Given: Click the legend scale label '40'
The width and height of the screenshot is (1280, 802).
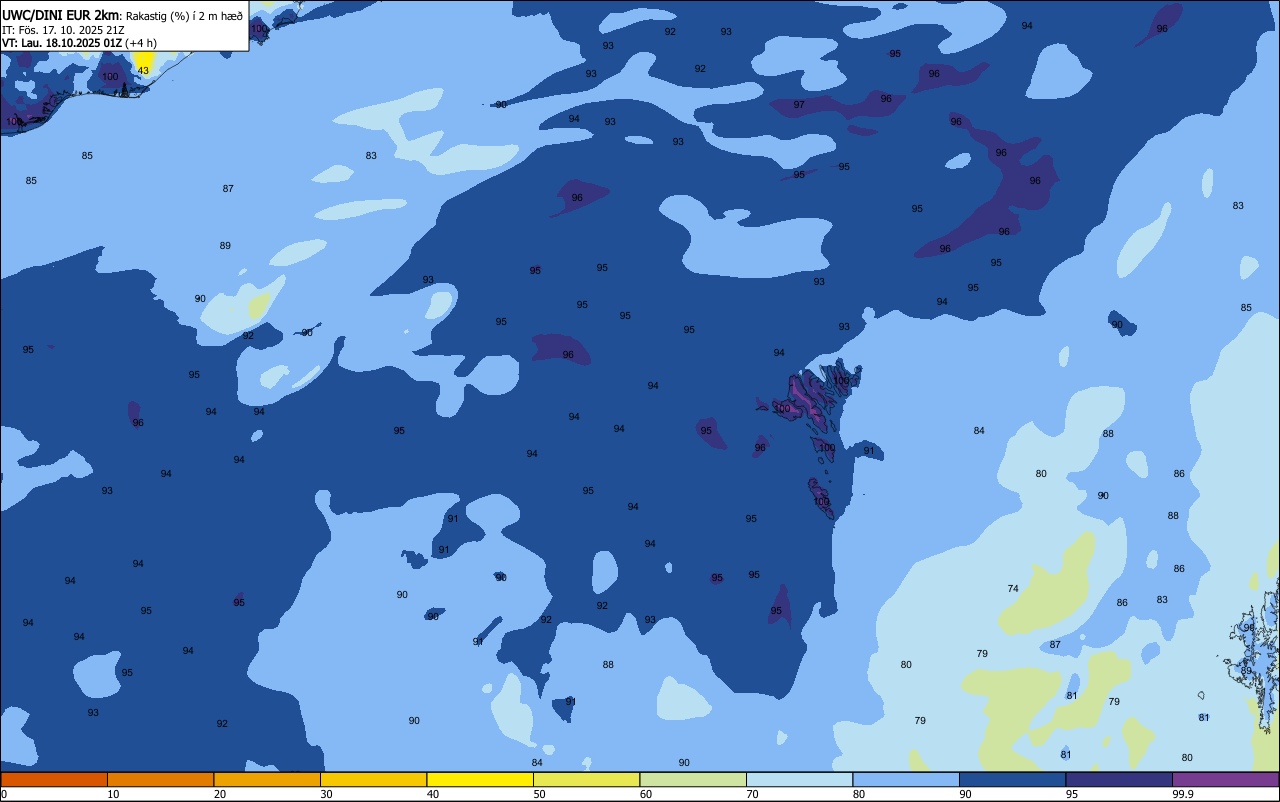Looking at the screenshot, I should (x=432, y=794).
